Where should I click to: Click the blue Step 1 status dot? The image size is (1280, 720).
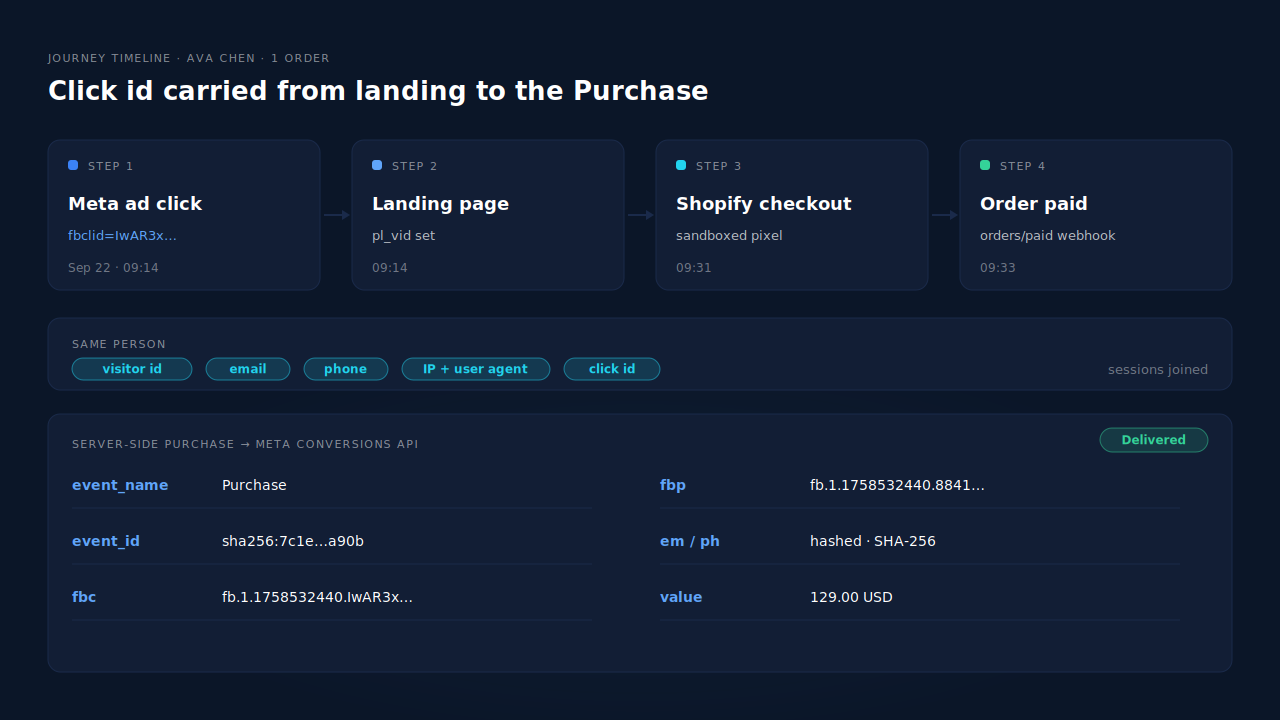[73, 165]
